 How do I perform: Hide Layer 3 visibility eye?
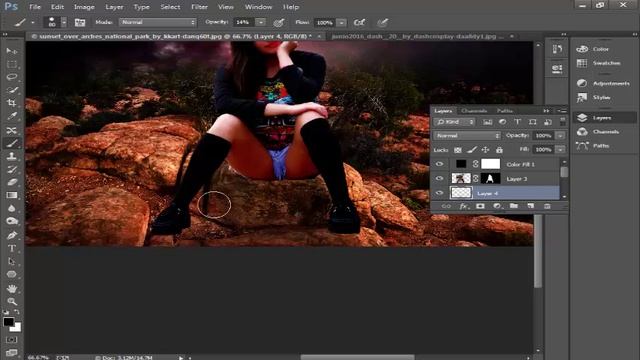pos(439,178)
